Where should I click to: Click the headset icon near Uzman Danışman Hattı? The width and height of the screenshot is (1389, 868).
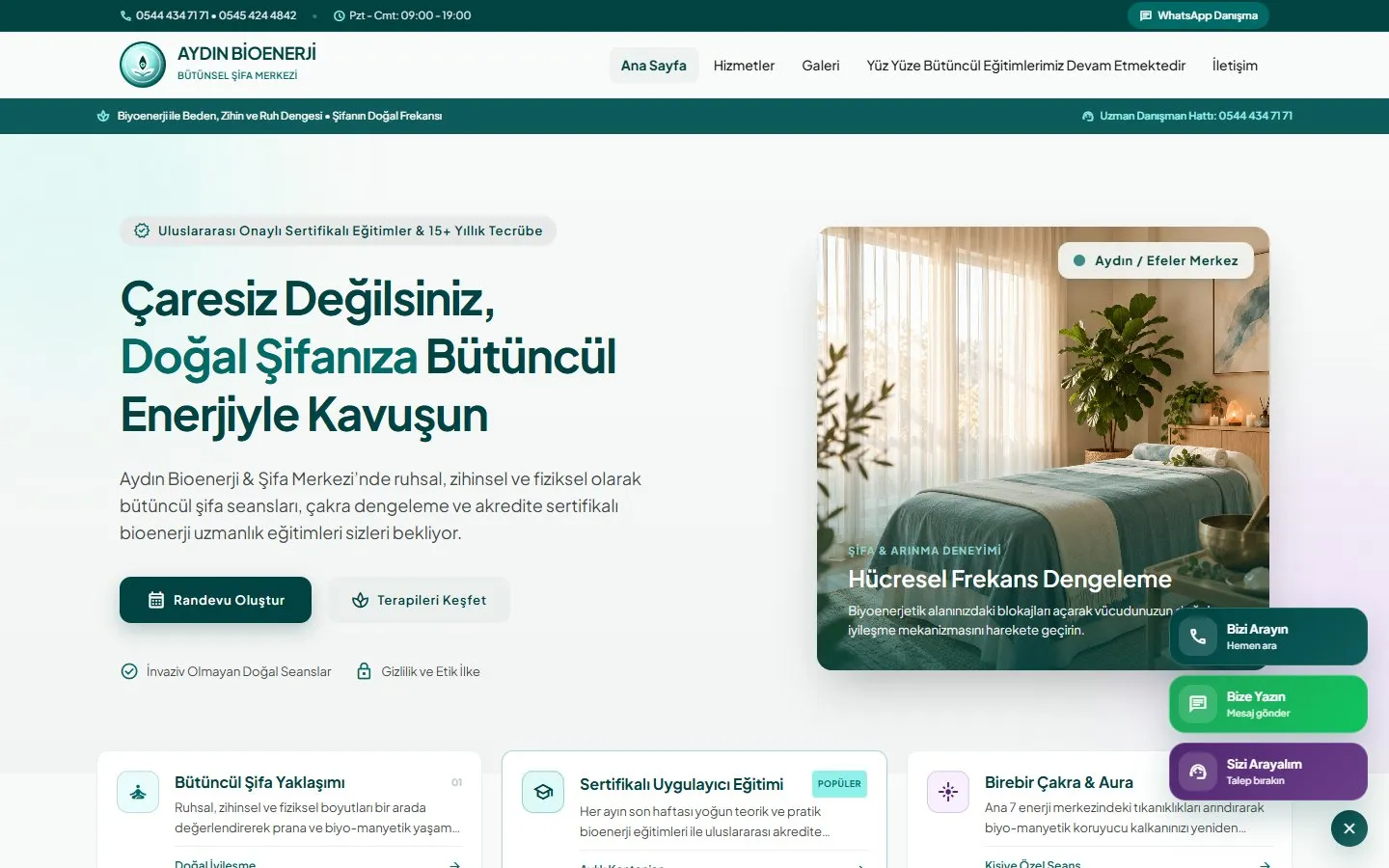pos(1088,116)
